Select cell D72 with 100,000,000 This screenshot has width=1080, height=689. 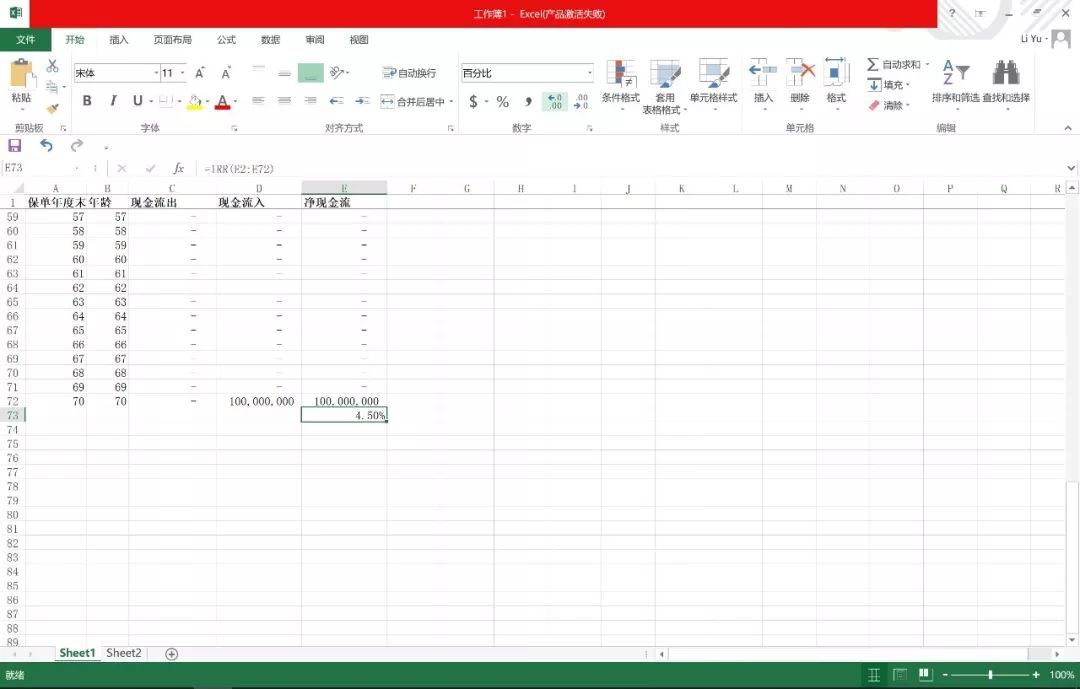pos(259,401)
